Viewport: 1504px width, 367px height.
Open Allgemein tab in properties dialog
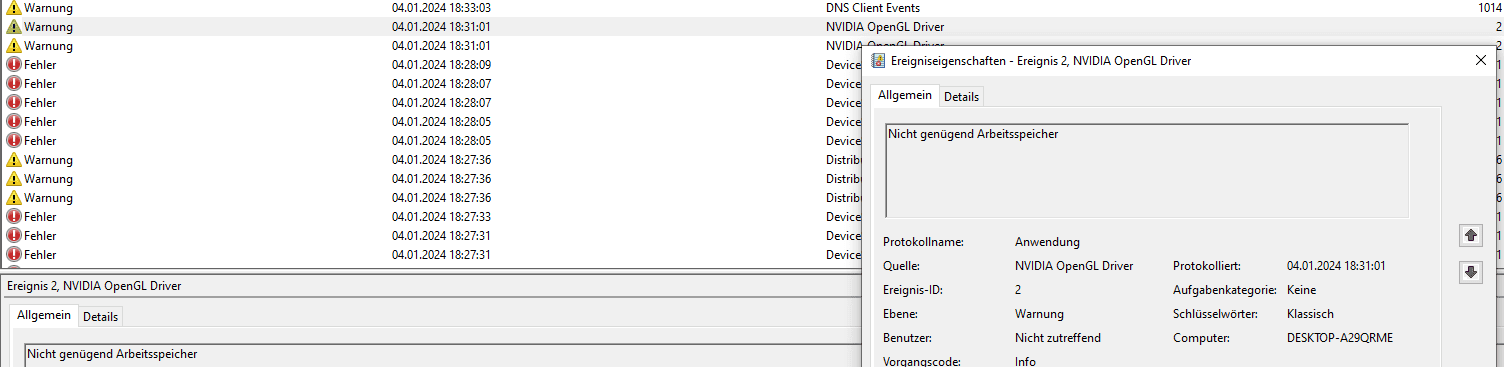click(x=905, y=95)
